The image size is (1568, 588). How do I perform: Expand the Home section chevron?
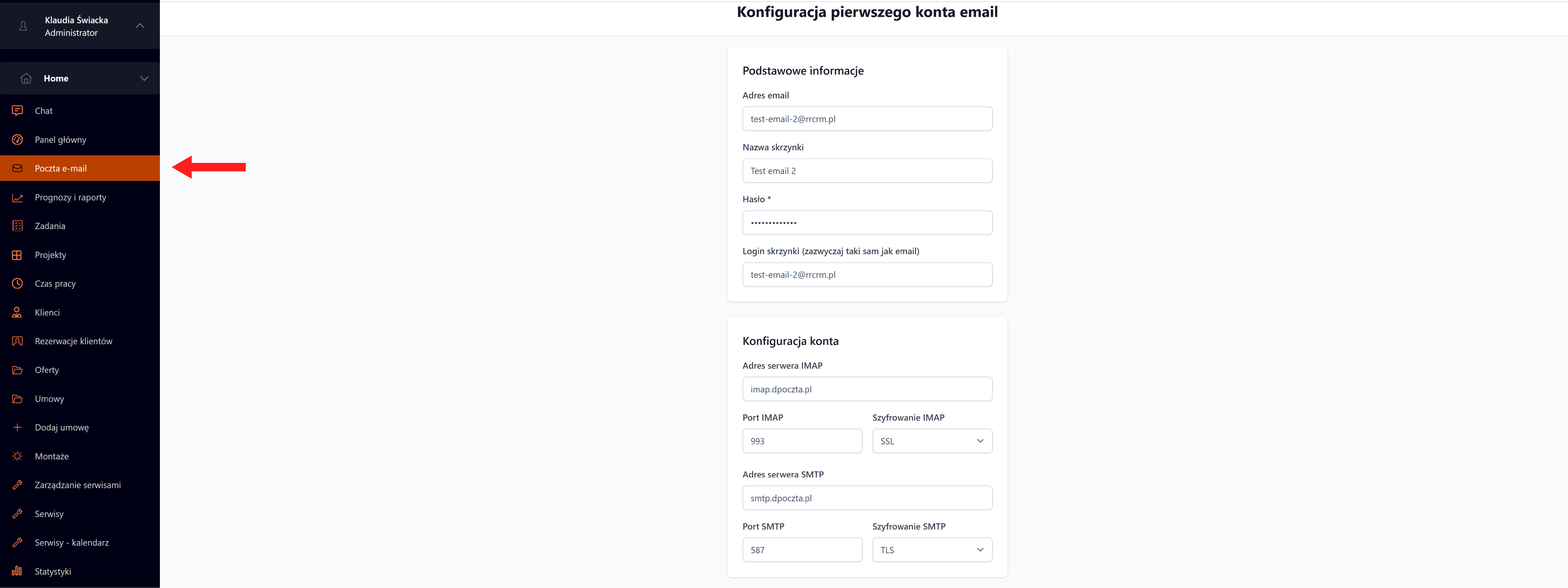(x=144, y=79)
